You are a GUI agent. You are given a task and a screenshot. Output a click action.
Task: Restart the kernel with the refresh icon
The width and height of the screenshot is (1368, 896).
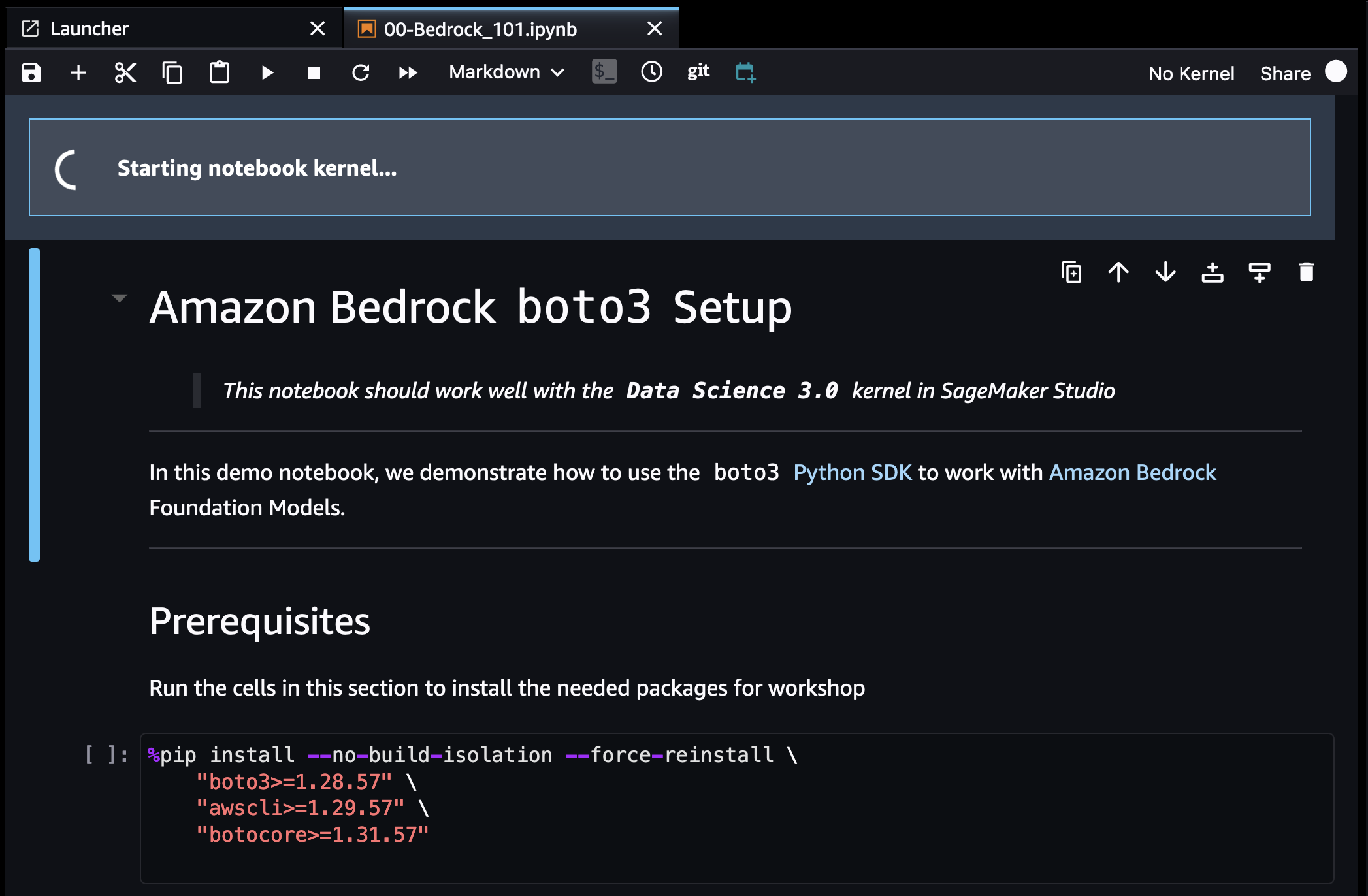coord(361,72)
